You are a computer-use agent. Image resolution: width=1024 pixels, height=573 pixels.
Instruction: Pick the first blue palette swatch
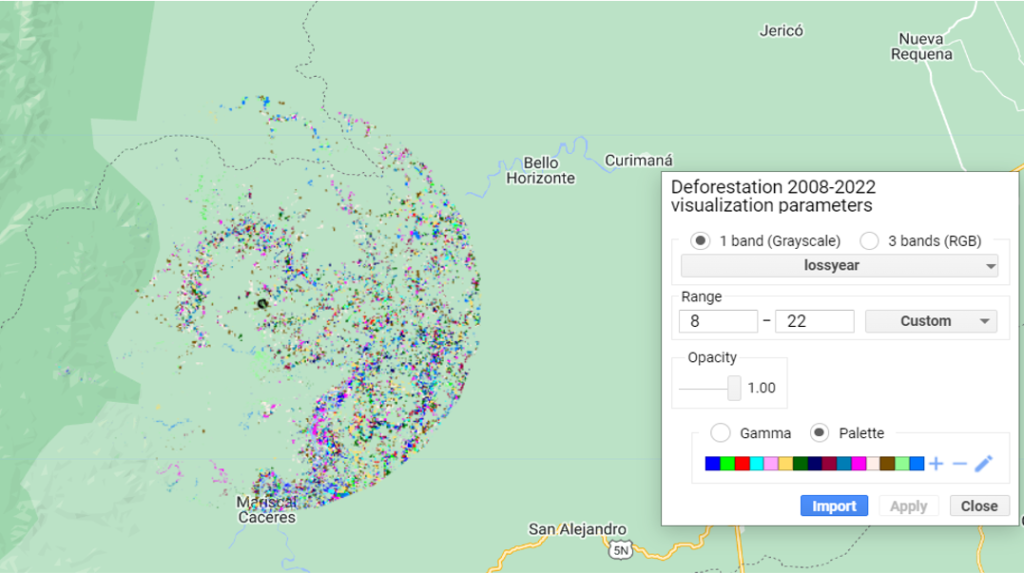click(x=712, y=464)
